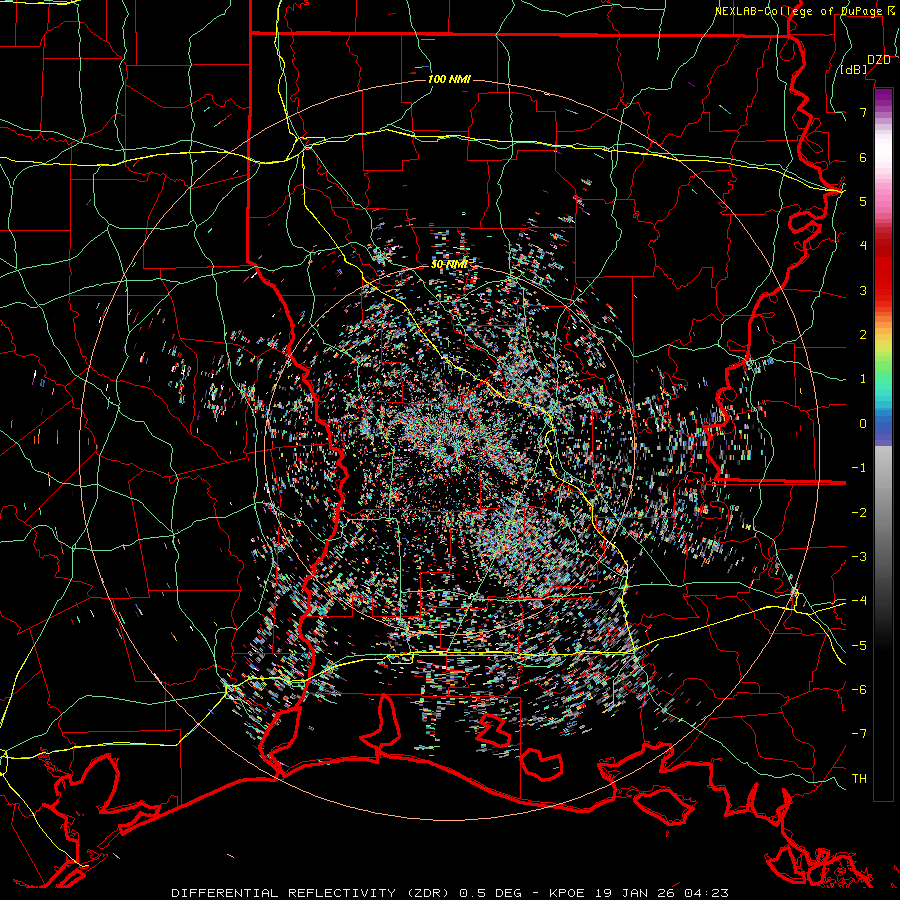Click the 3 value on color scale
This screenshot has height=900, width=900.
pos(863,290)
